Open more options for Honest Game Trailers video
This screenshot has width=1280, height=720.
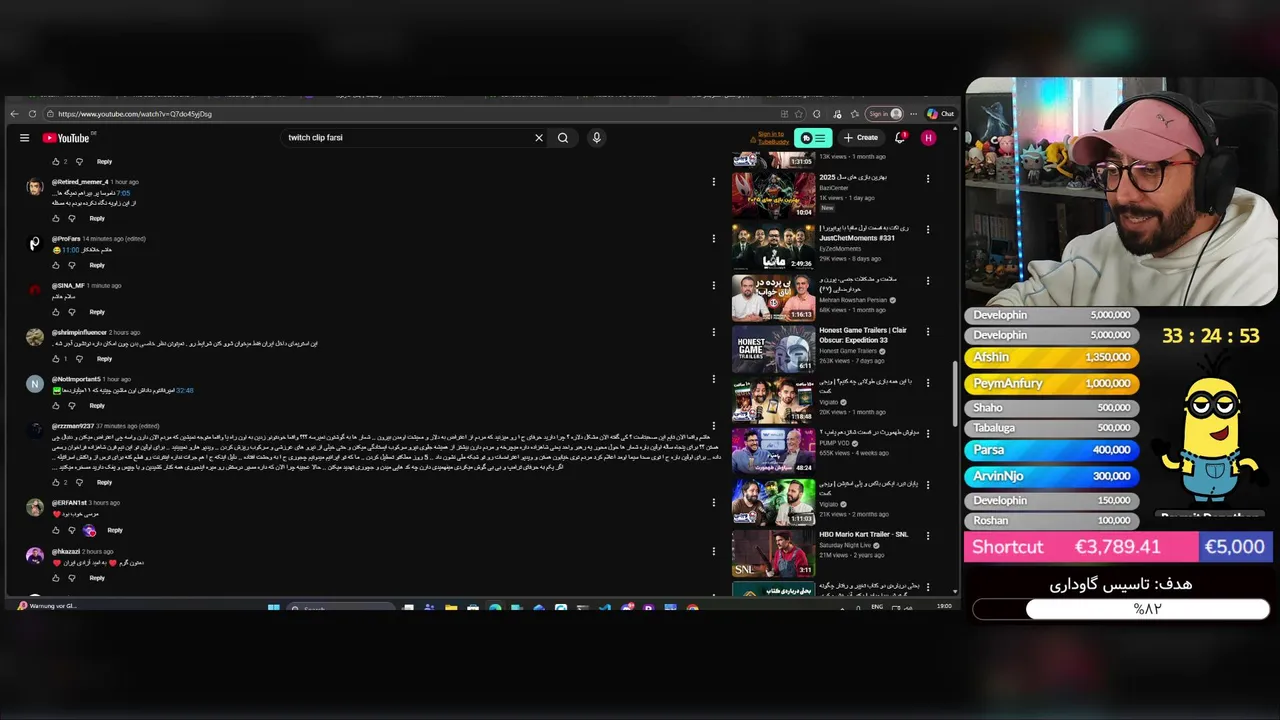pyautogui.click(x=928, y=332)
